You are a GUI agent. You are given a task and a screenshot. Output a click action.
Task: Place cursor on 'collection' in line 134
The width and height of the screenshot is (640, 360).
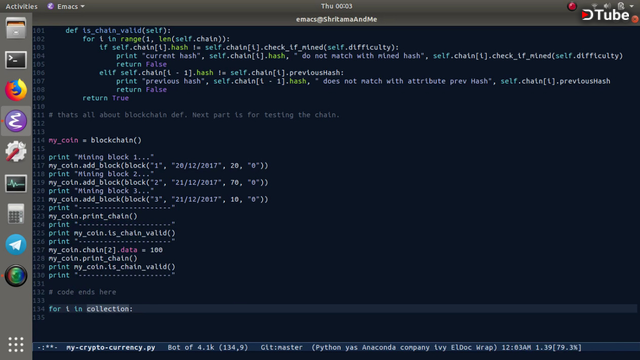point(108,309)
